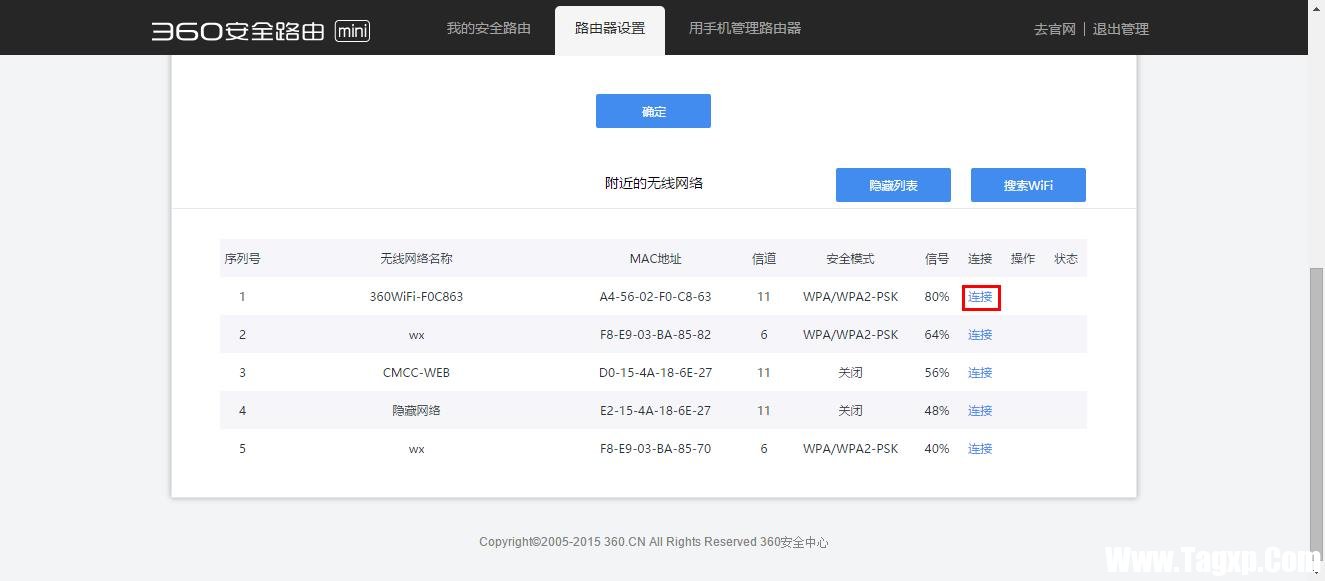The width and height of the screenshot is (1325, 581).
Task: Click MAC address F8-E9-03-BA-85-82
Action: click(655, 335)
